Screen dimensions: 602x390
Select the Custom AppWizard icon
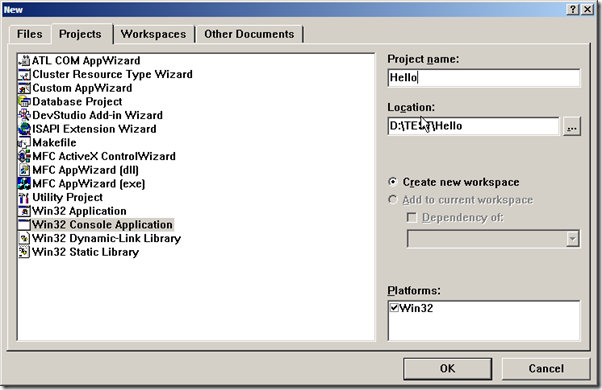coord(24,88)
